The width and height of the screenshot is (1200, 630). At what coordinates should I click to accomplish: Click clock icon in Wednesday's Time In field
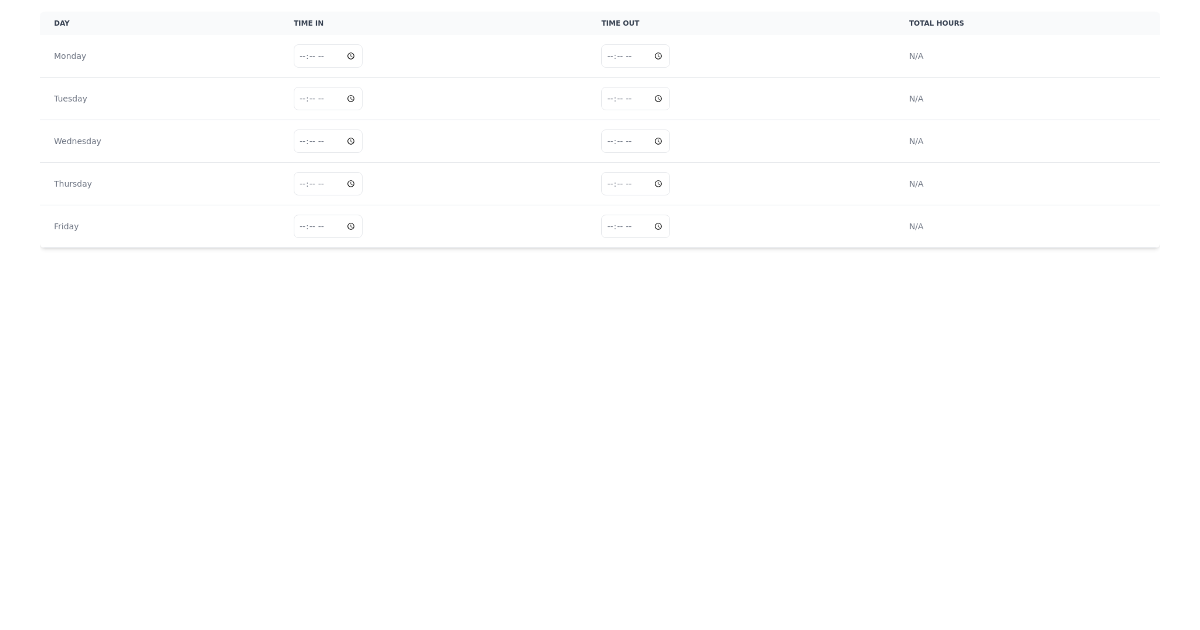(351, 141)
